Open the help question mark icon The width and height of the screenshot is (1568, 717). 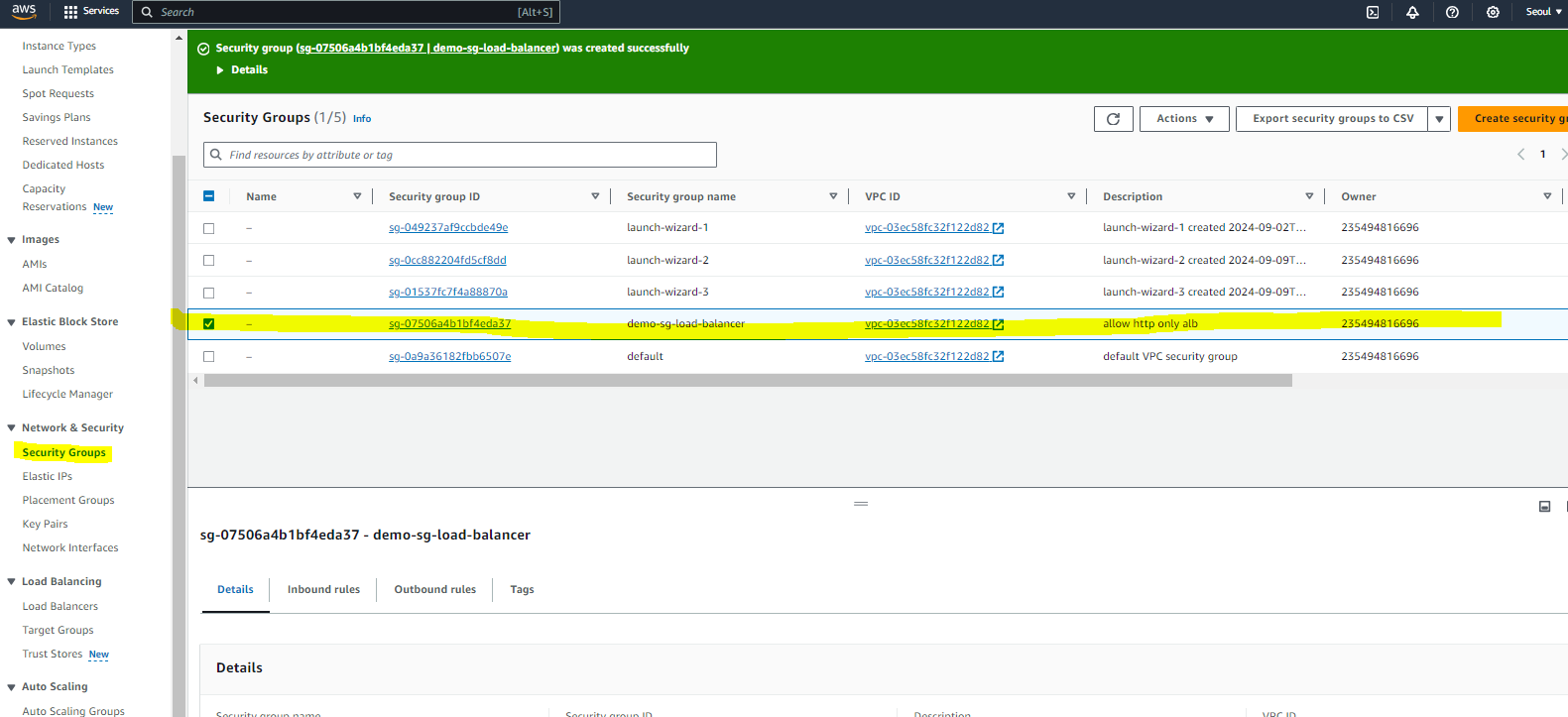tap(1452, 12)
